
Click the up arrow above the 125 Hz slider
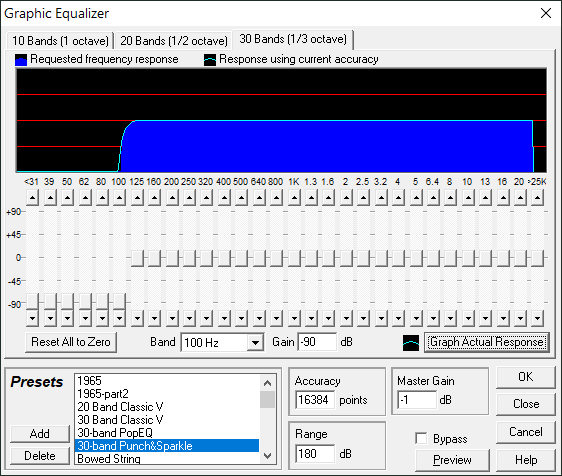click(x=137, y=197)
